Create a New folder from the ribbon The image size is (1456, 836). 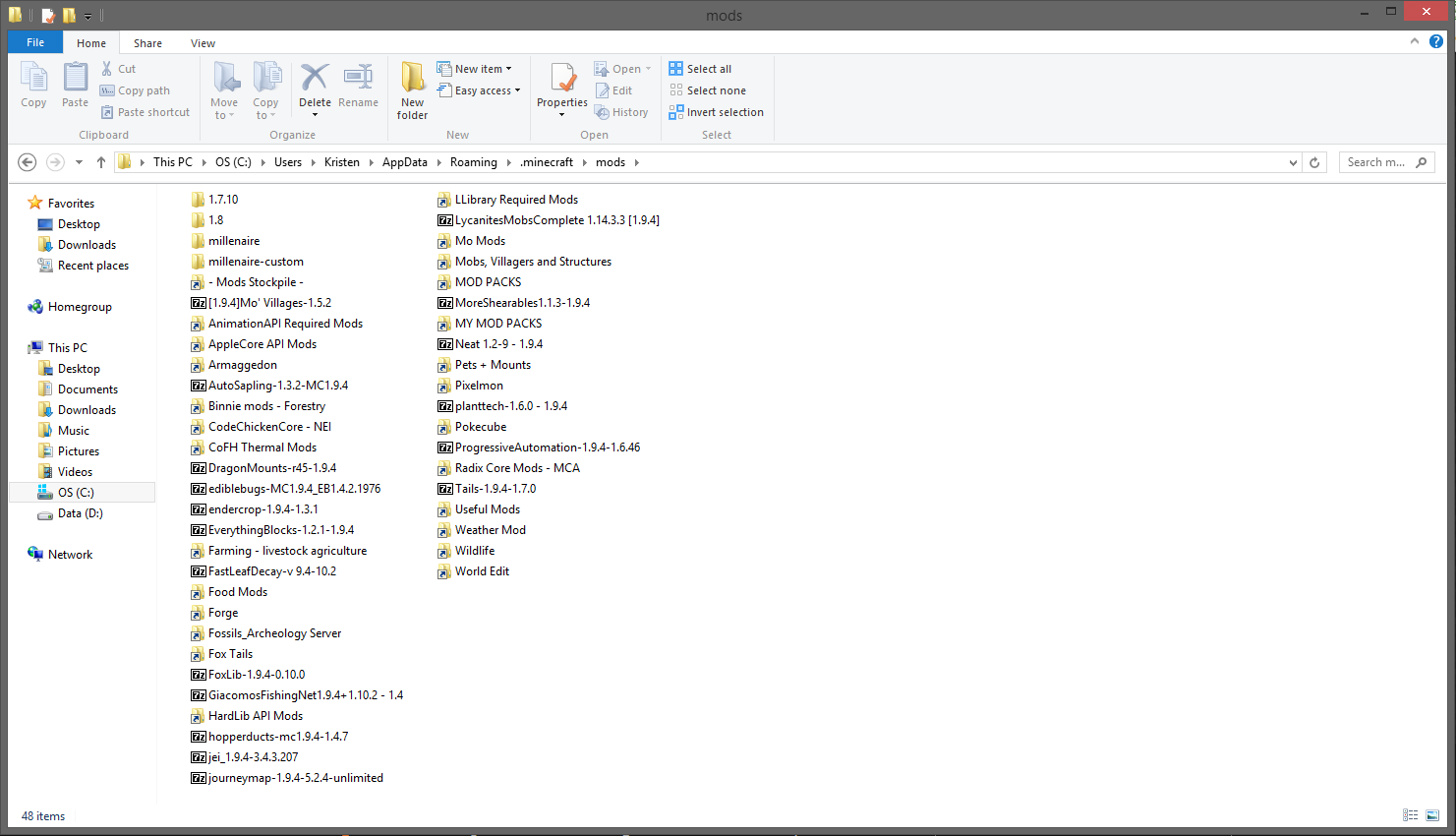coord(413,90)
